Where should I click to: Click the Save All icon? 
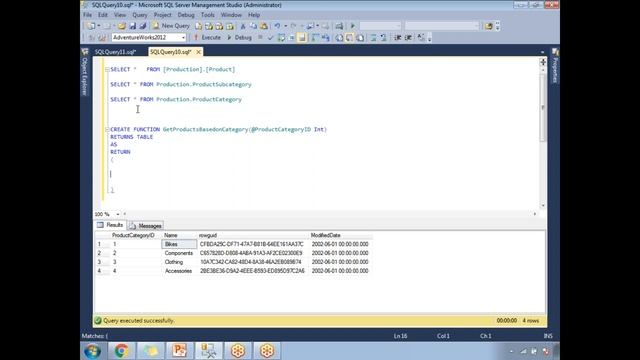pos(142,26)
